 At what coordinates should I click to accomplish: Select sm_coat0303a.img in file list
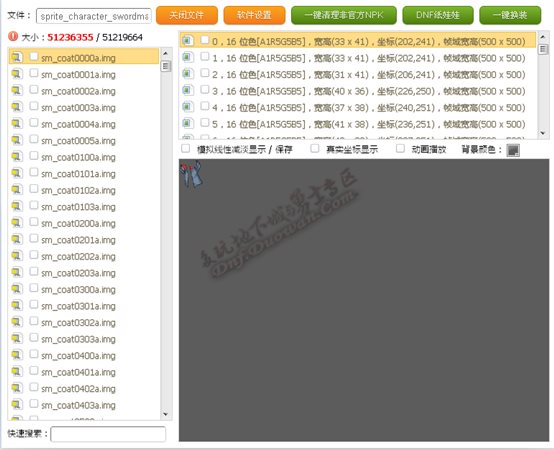point(84,339)
